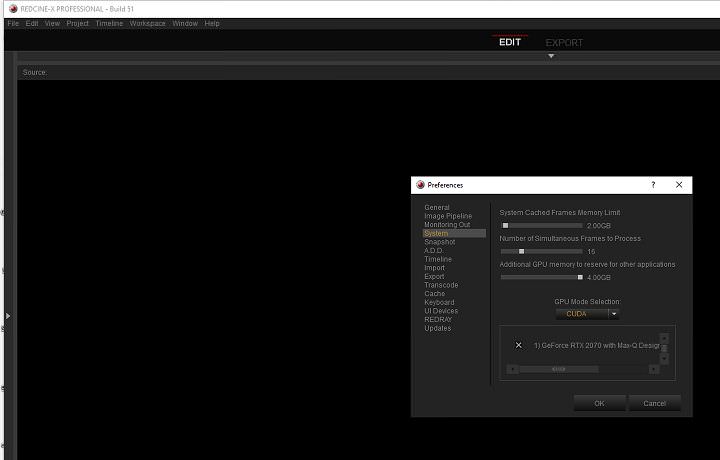This screenshot has height=460, width=720.
Task: Select REDRAY preferences category
Action: (438, 320)
